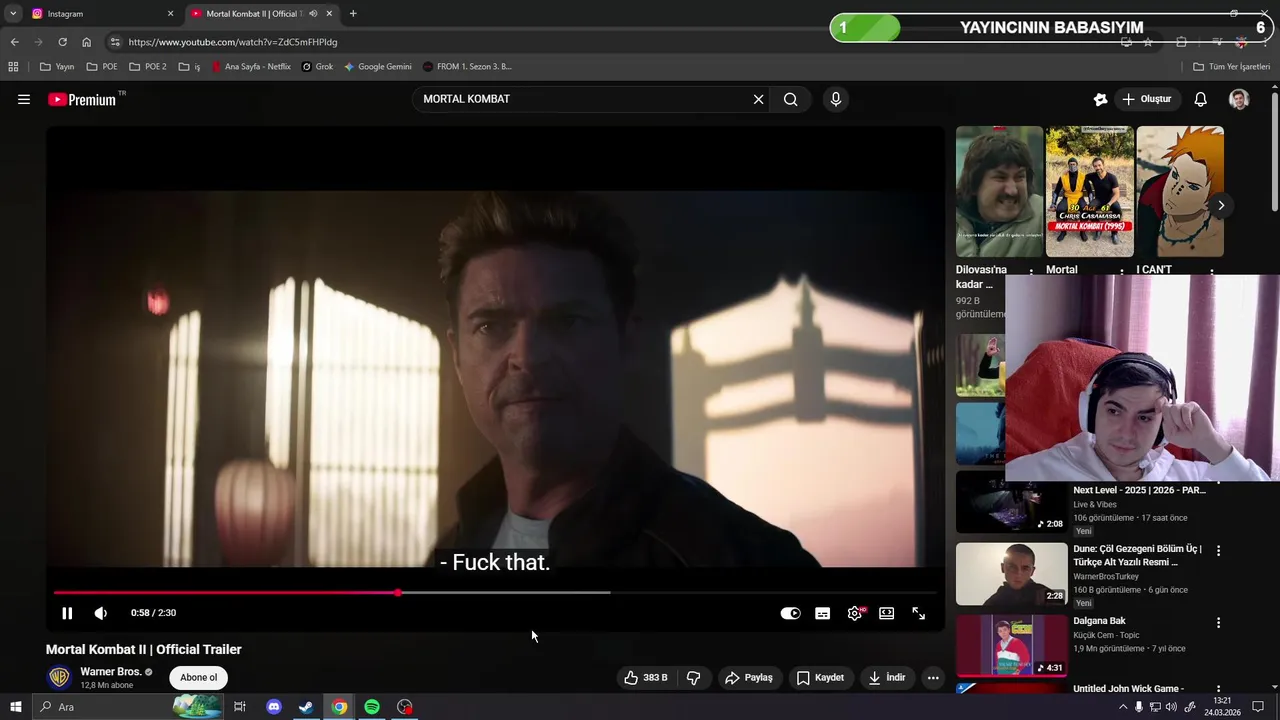
Task: Share the video via Paylaş
Action: tap(749, 678)
